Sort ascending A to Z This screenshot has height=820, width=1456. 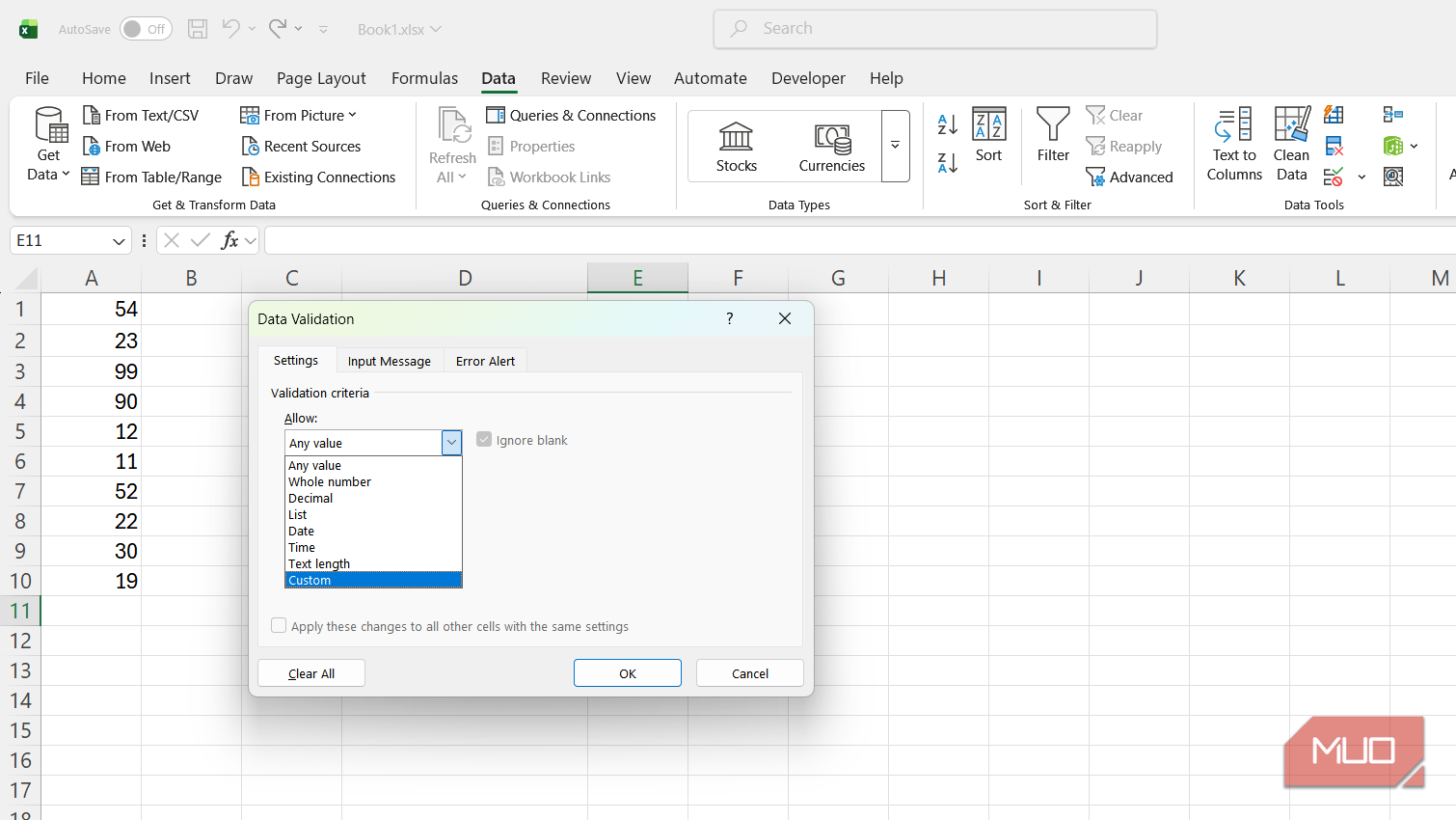948,124
